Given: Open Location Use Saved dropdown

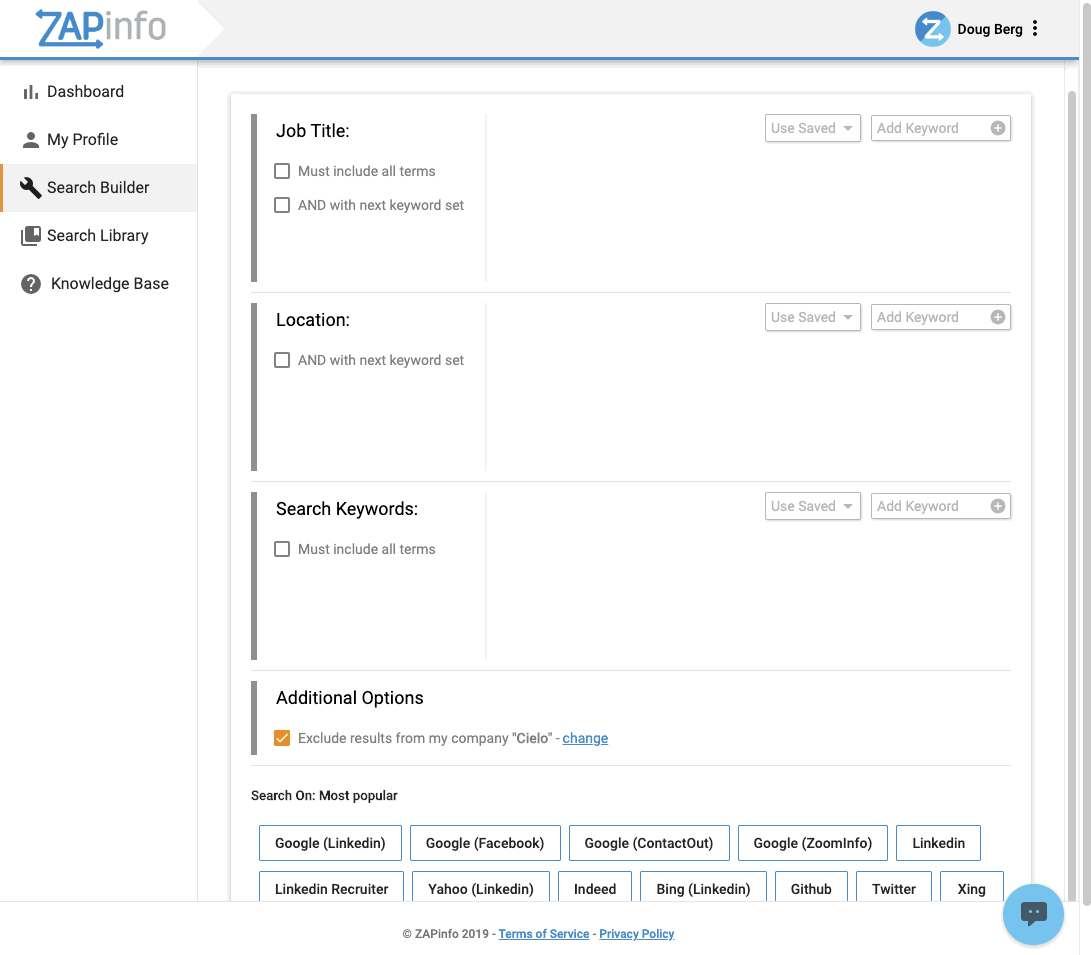Looking at the screenshot, I should [x=813, y=317].
